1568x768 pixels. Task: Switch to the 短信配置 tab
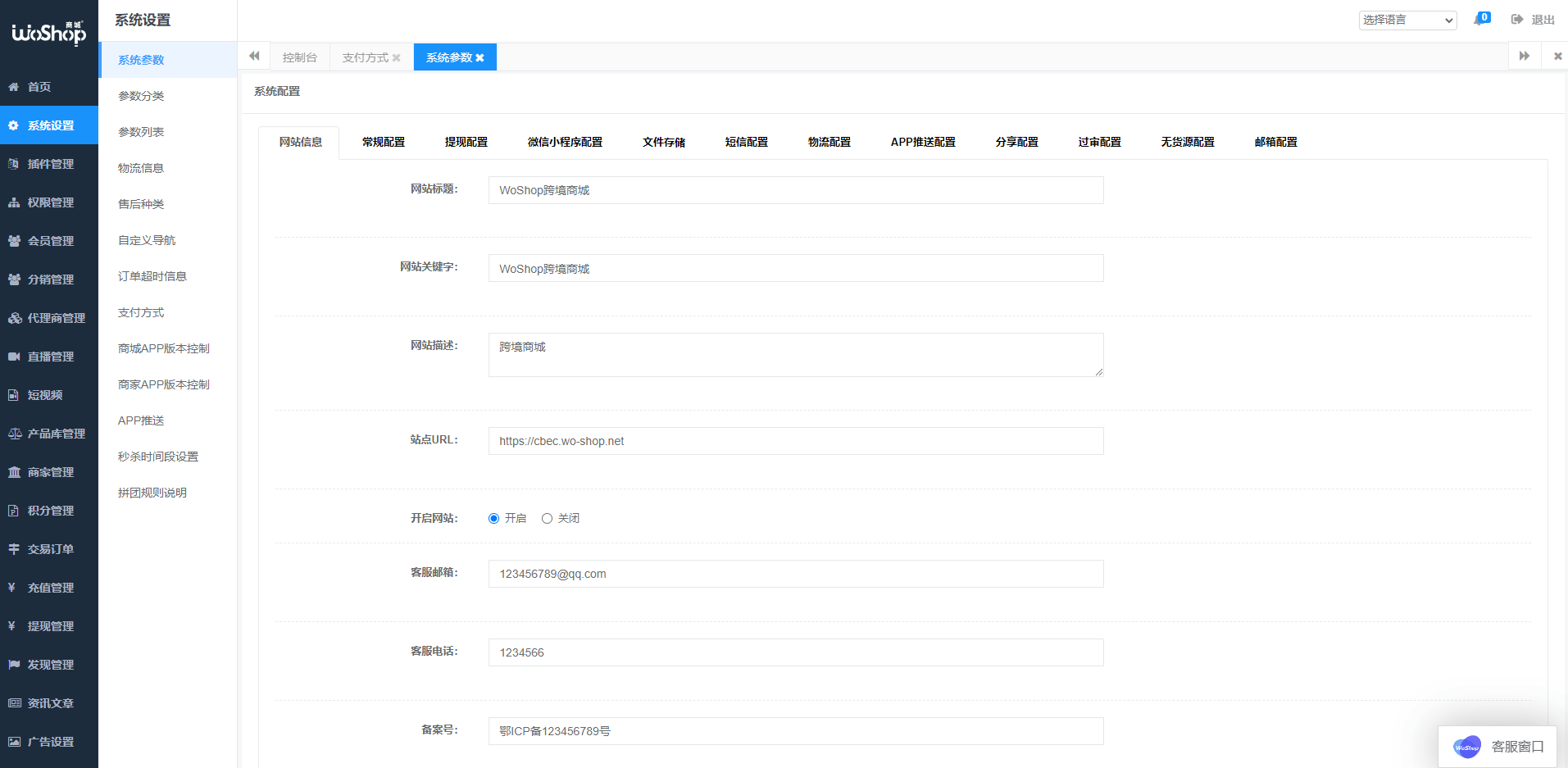(746, 142)
